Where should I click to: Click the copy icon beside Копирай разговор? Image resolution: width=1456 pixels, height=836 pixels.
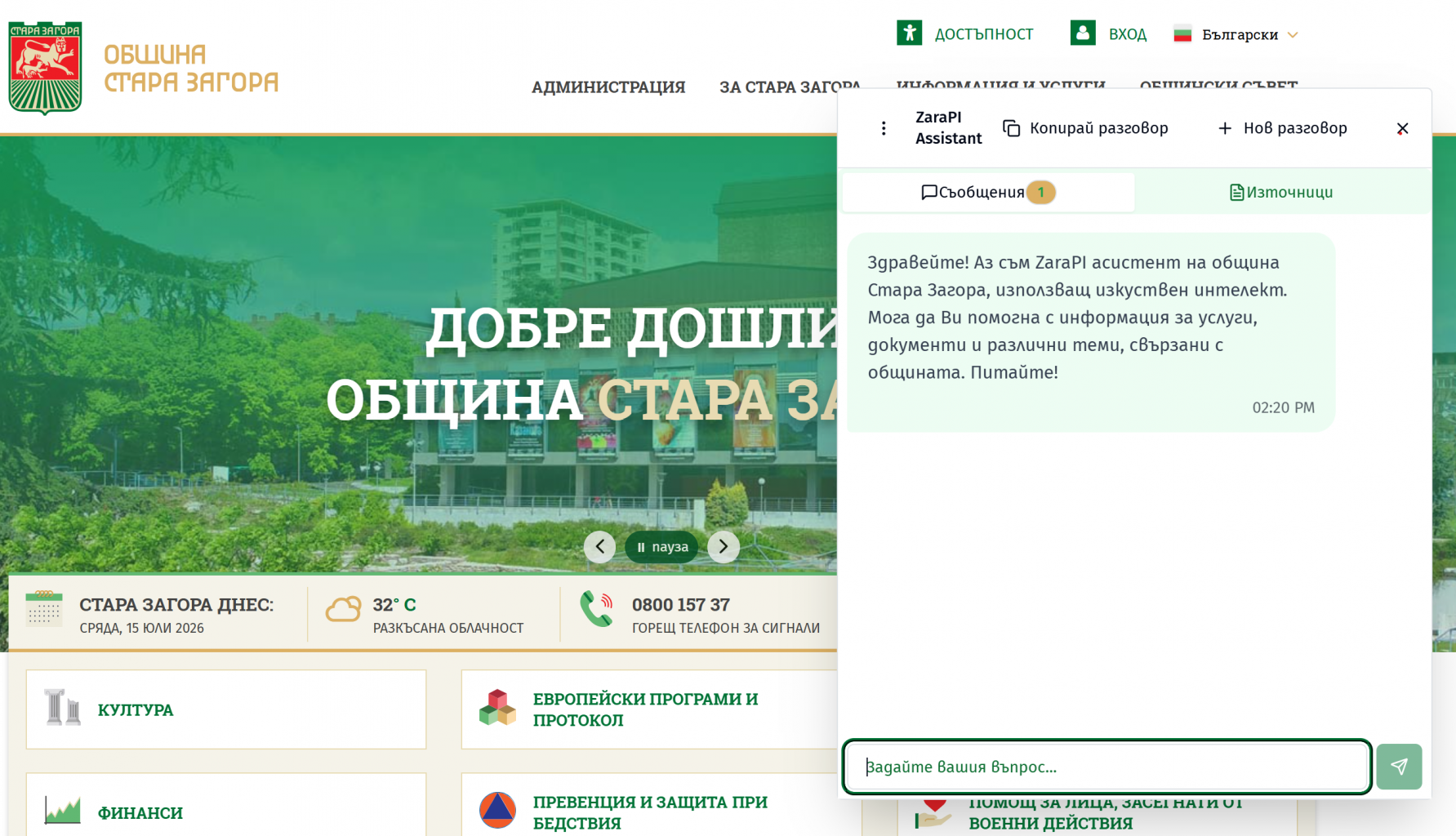click(x=1012, y=128)
